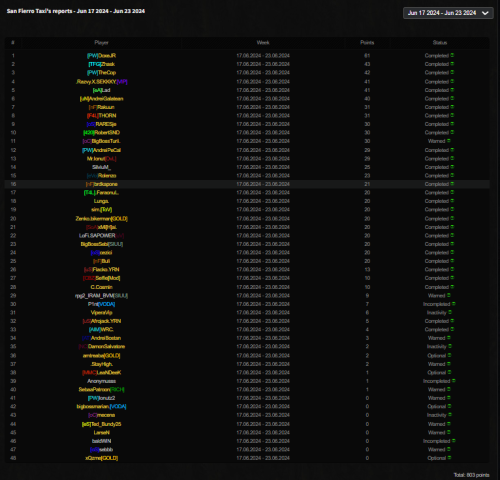Image resolution: width=500 pixels, height=480 pixels.
Task: Click the green status icon in row 4
Action: [452, 81]
